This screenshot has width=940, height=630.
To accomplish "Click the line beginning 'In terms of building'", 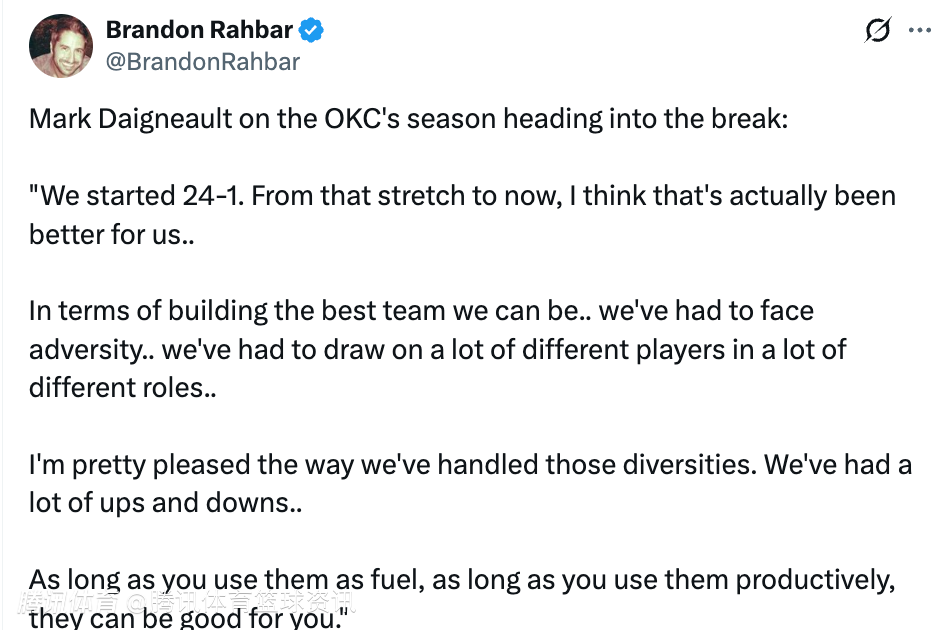I will [421, 311].
